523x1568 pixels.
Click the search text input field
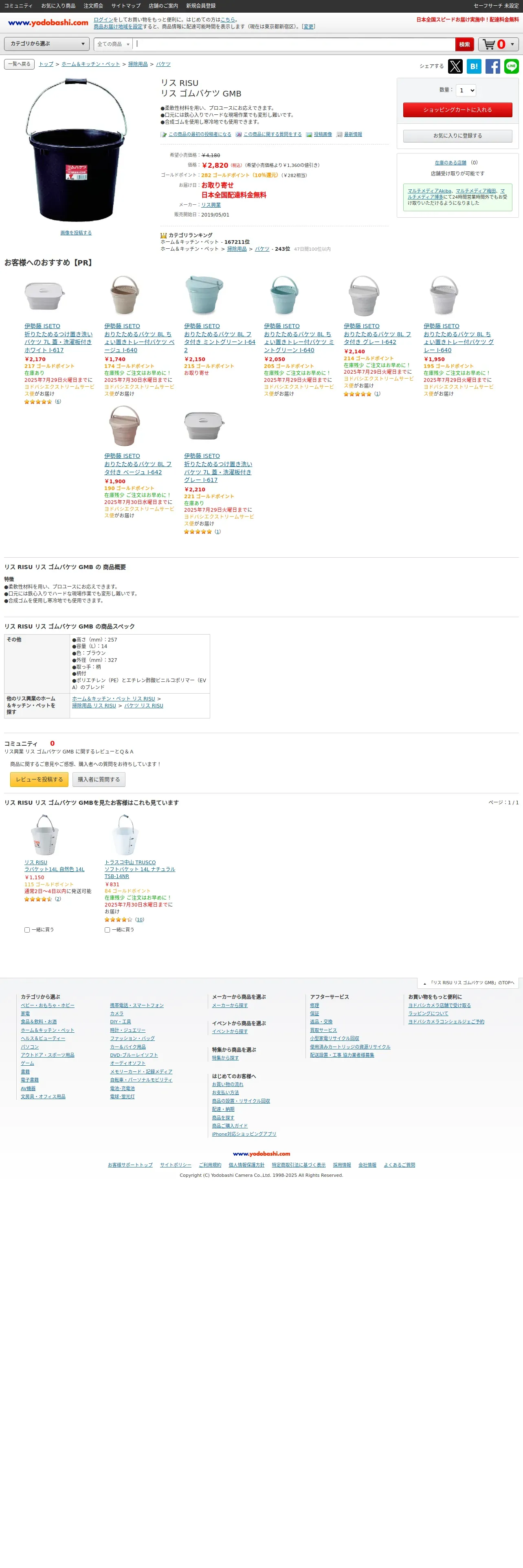click(x=293, y=44)
